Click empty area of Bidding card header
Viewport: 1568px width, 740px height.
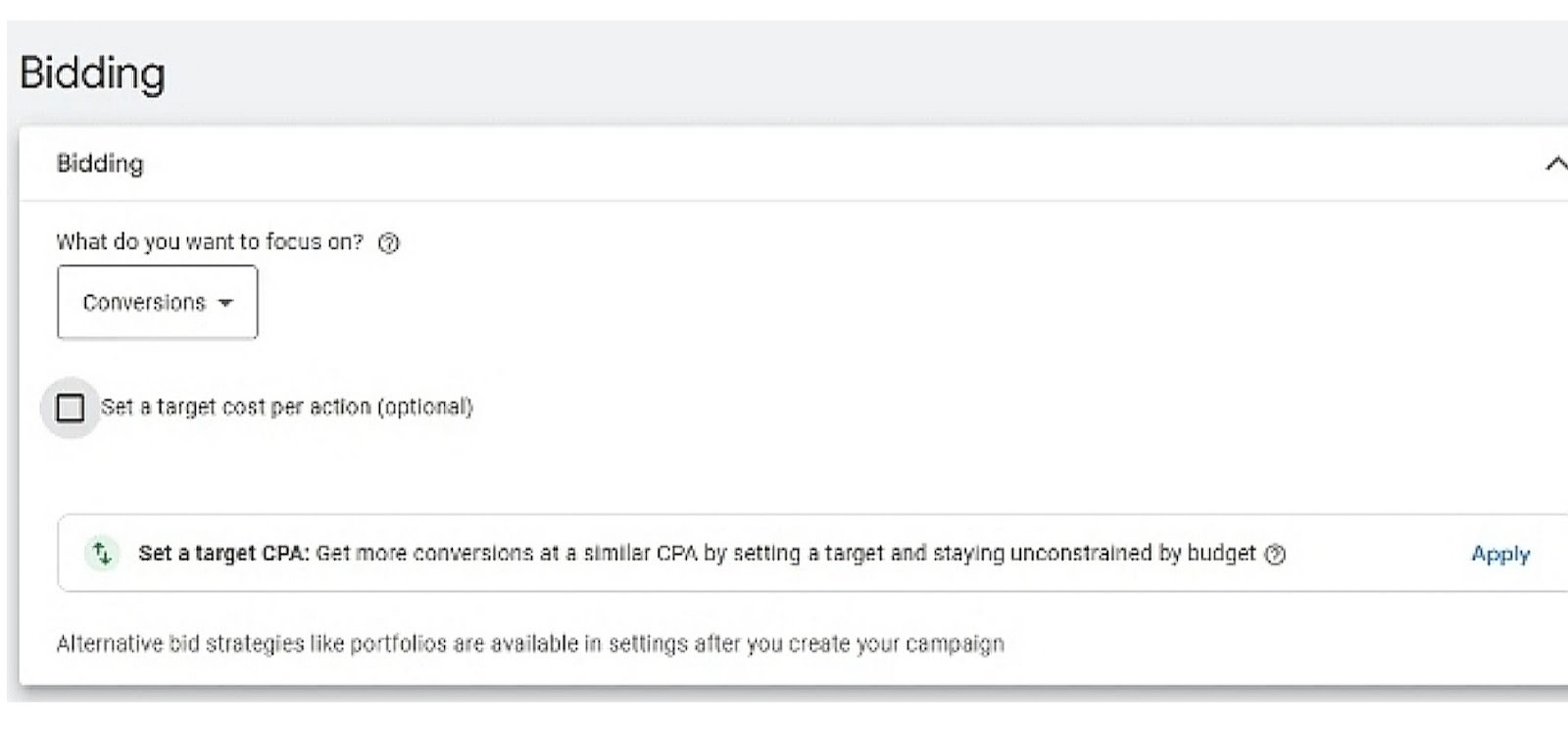tap(784, 164)
